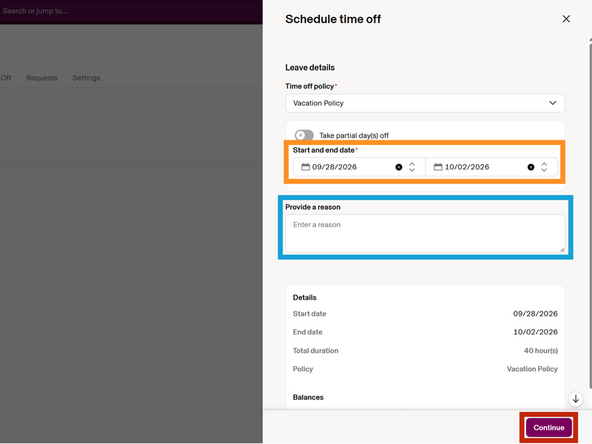Click the Balances heading
Image resolution: width=592 pixels, height=444 pixels.
(308, 397)
